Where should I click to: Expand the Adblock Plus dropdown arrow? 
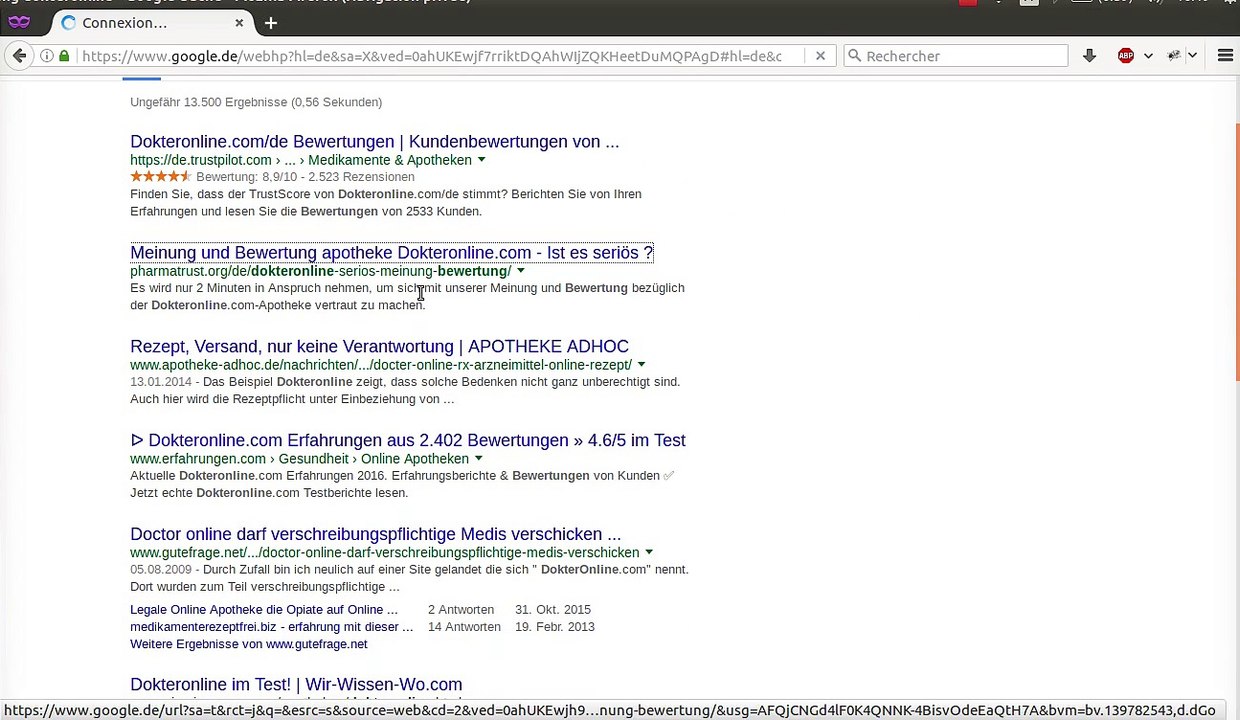1148,56
